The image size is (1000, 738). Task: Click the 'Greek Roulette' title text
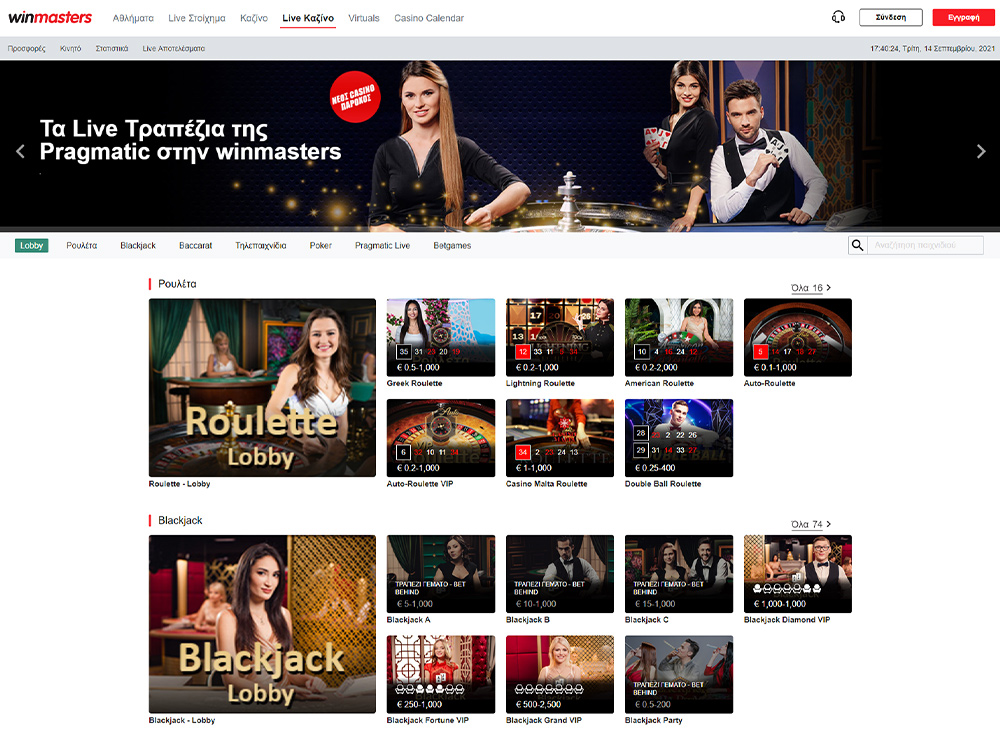tap(414, 383)
